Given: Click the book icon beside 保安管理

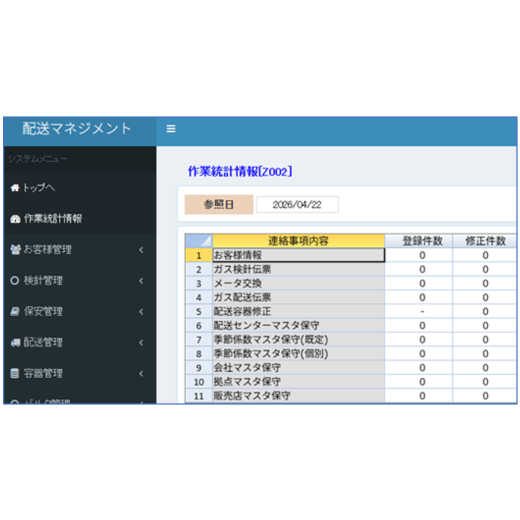Looking at the screenshot, I should tap(15, 311).
